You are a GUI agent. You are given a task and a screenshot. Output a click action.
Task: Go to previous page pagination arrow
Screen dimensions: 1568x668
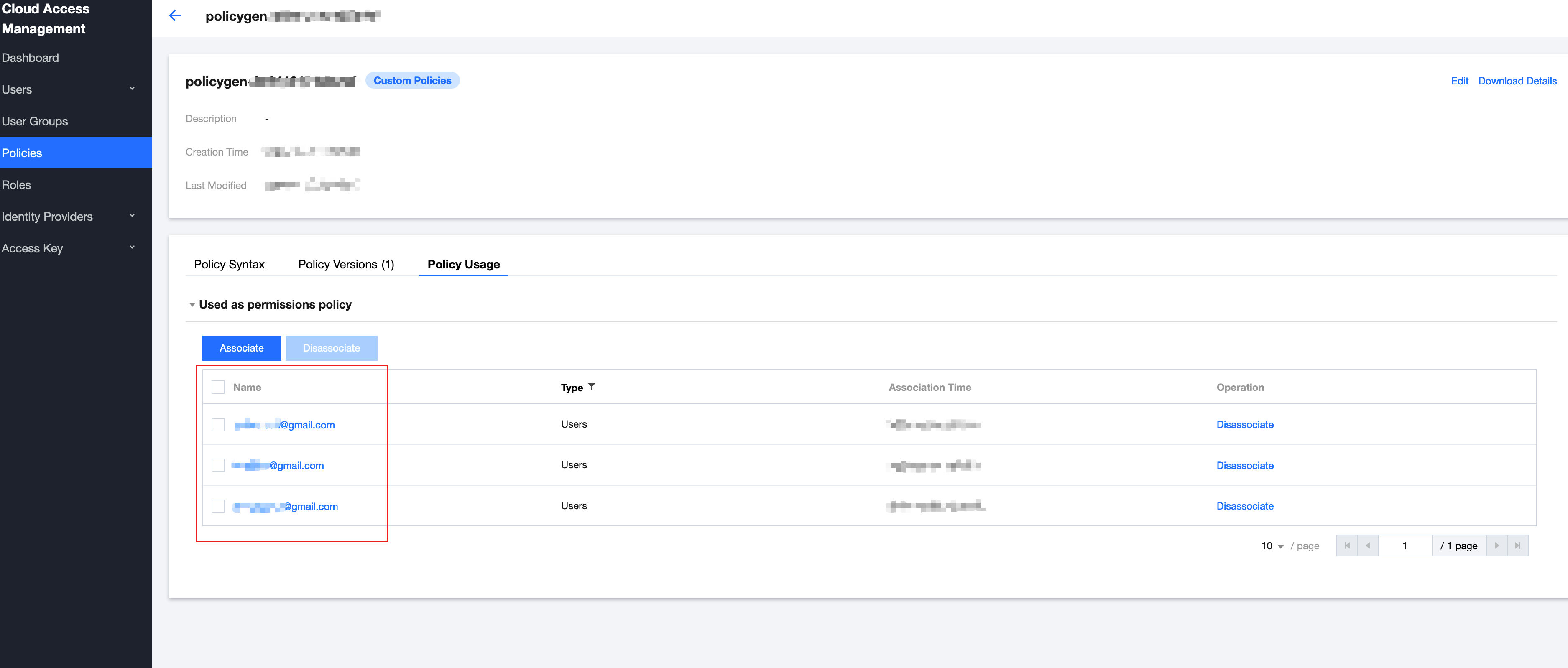coord(1368,546)
